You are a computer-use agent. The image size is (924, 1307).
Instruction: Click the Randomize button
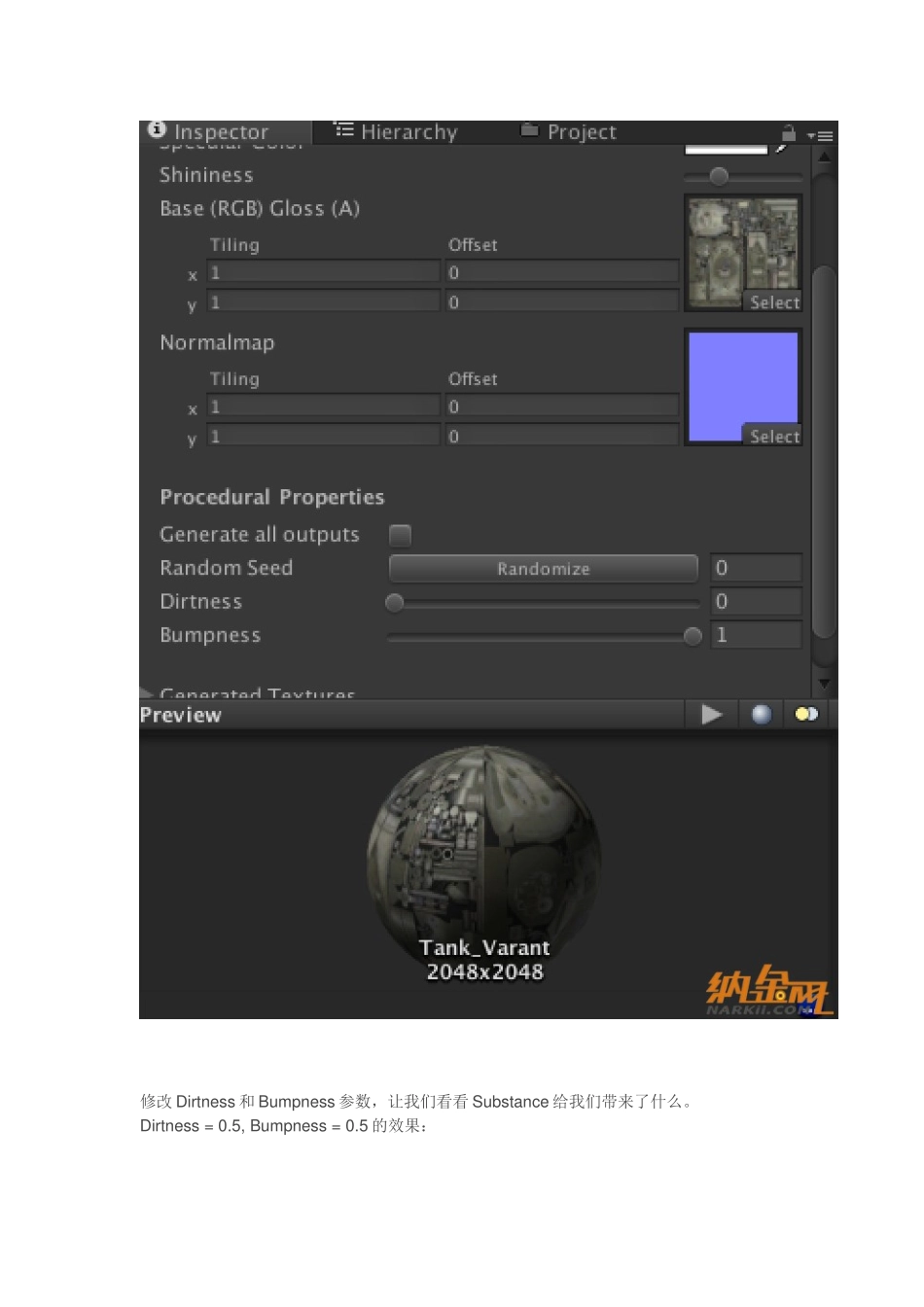pyautogui.click(x=544, y=569)
